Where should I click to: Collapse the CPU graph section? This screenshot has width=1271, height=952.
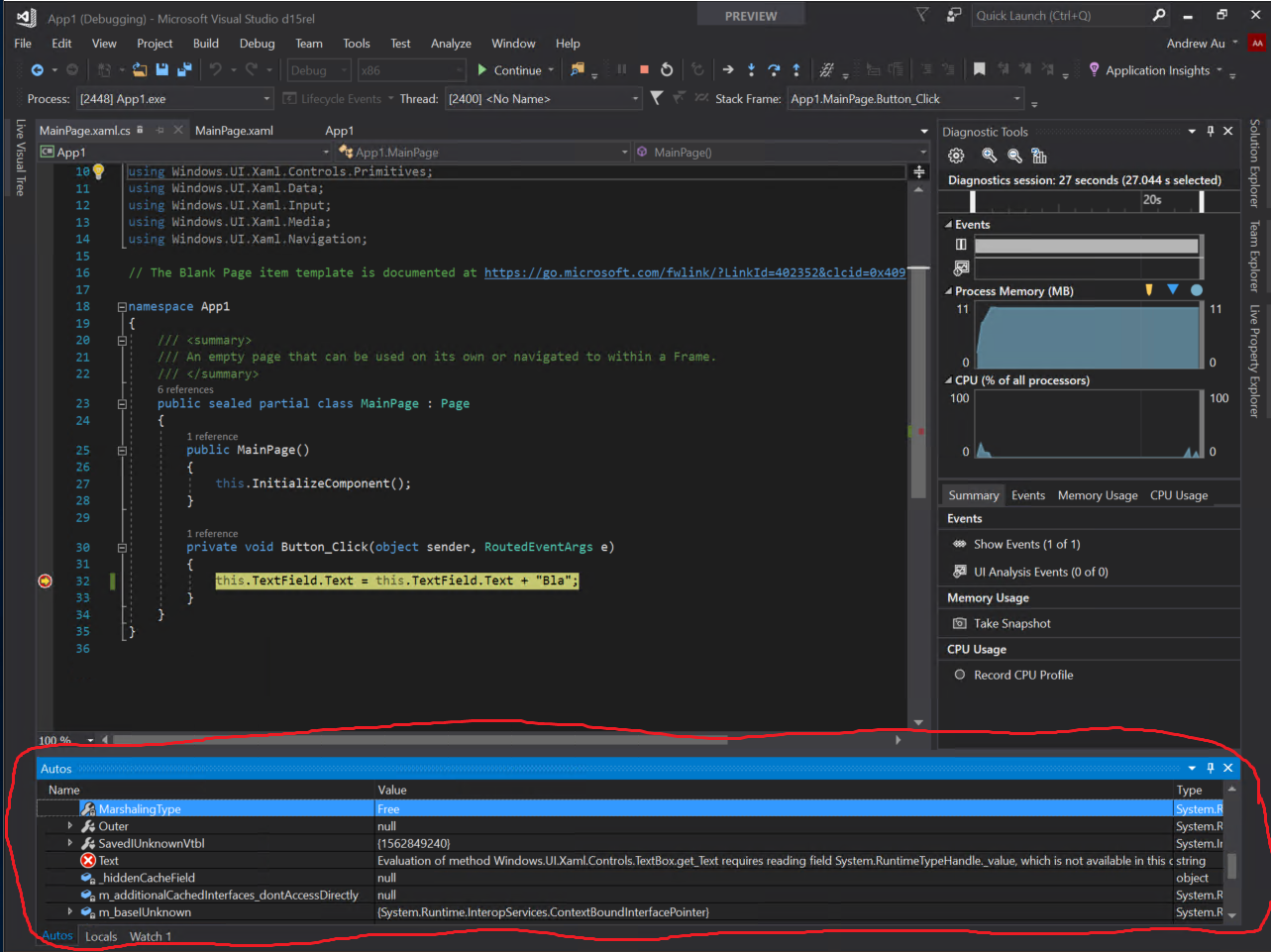948,380
